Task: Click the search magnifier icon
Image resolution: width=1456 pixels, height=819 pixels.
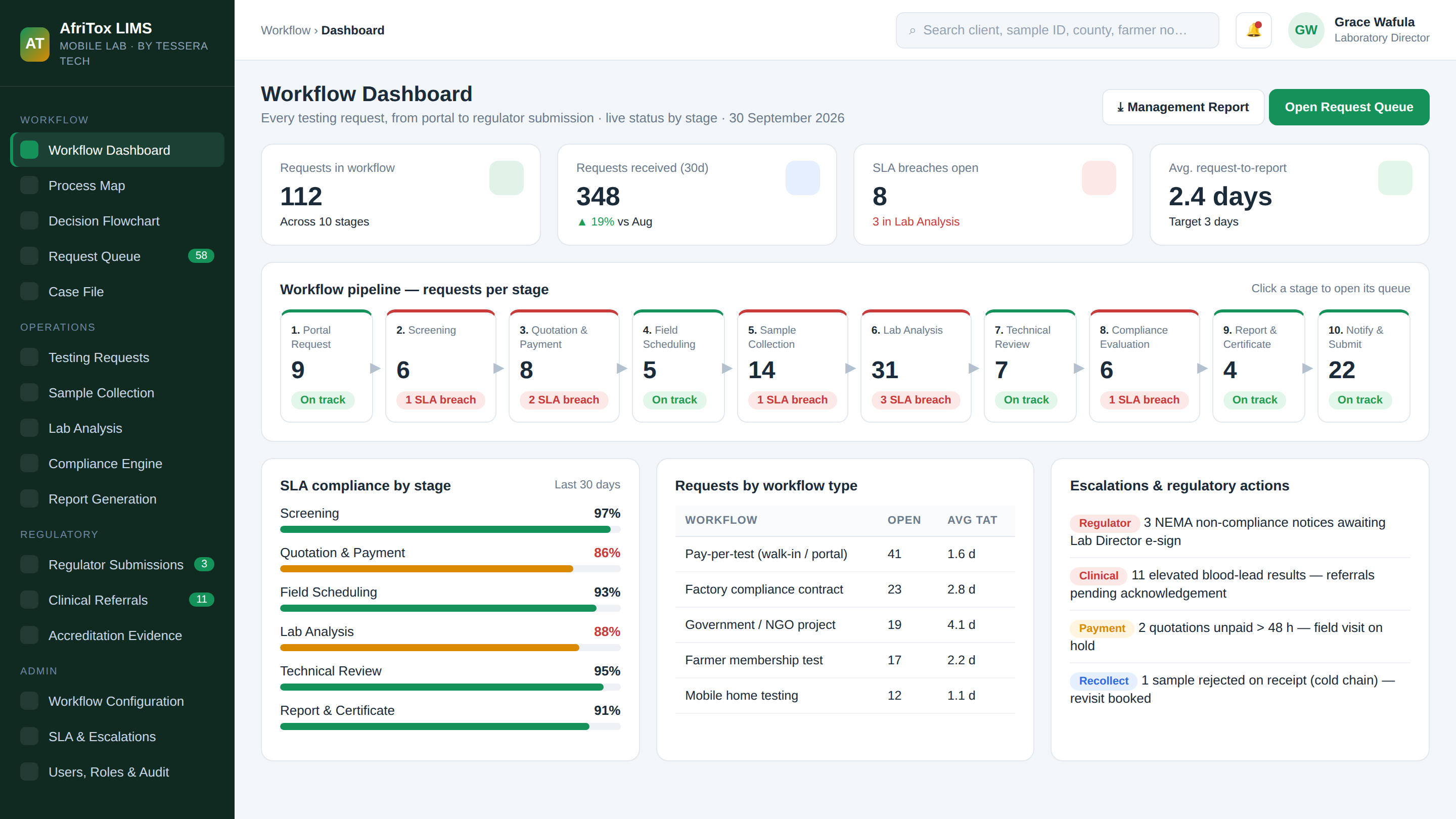Action: click(x=912, y=30)
